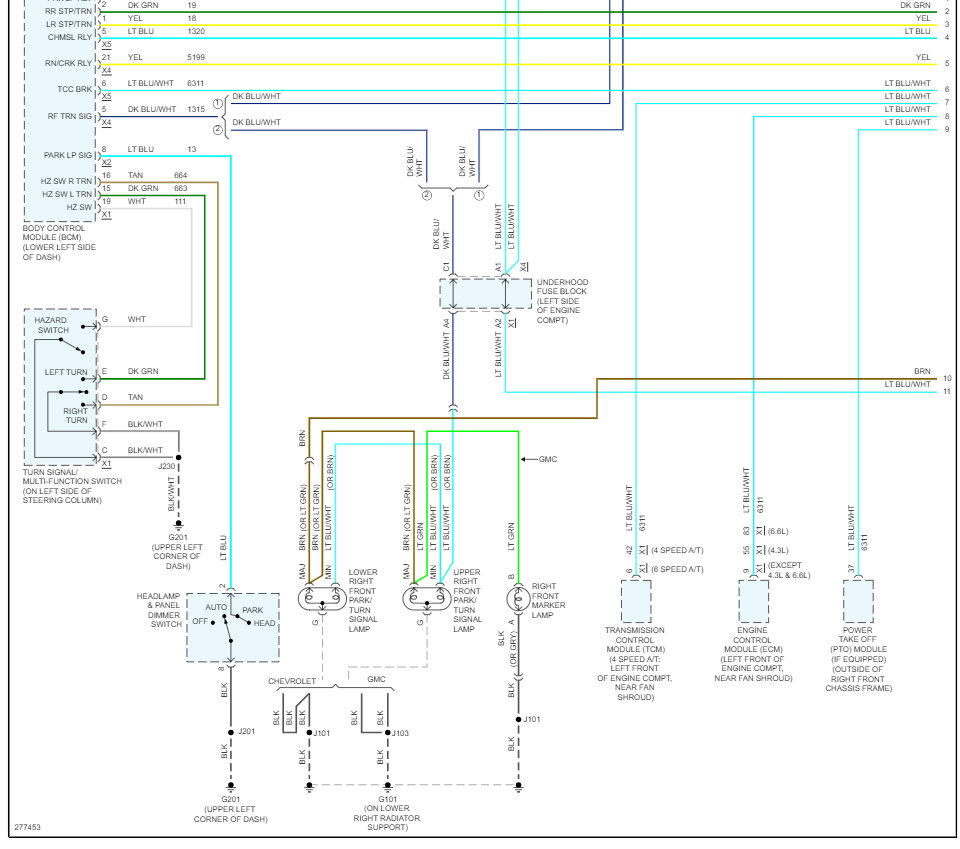Click the LR STP/TRN pin label

tap(69, 24)
